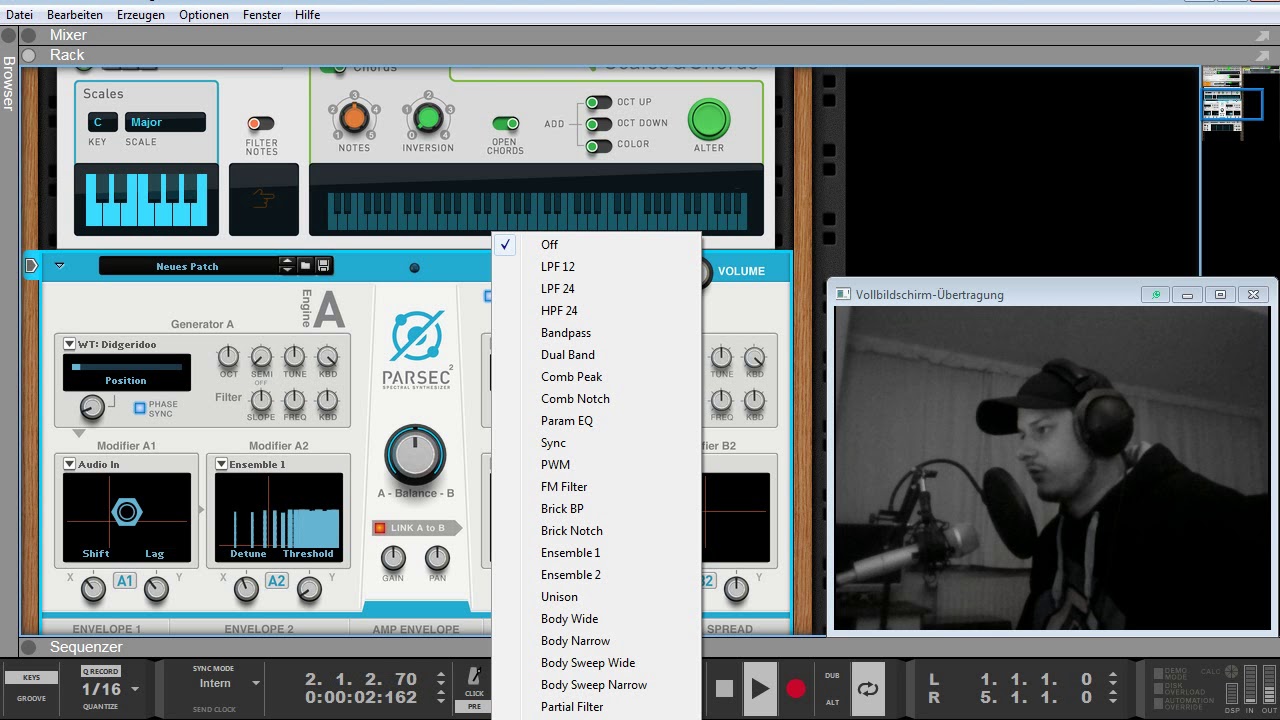Screen dimensions: 1280x720
Task: Open the WT: Didgeridoo generator dropdown
Action: [69, 344]
